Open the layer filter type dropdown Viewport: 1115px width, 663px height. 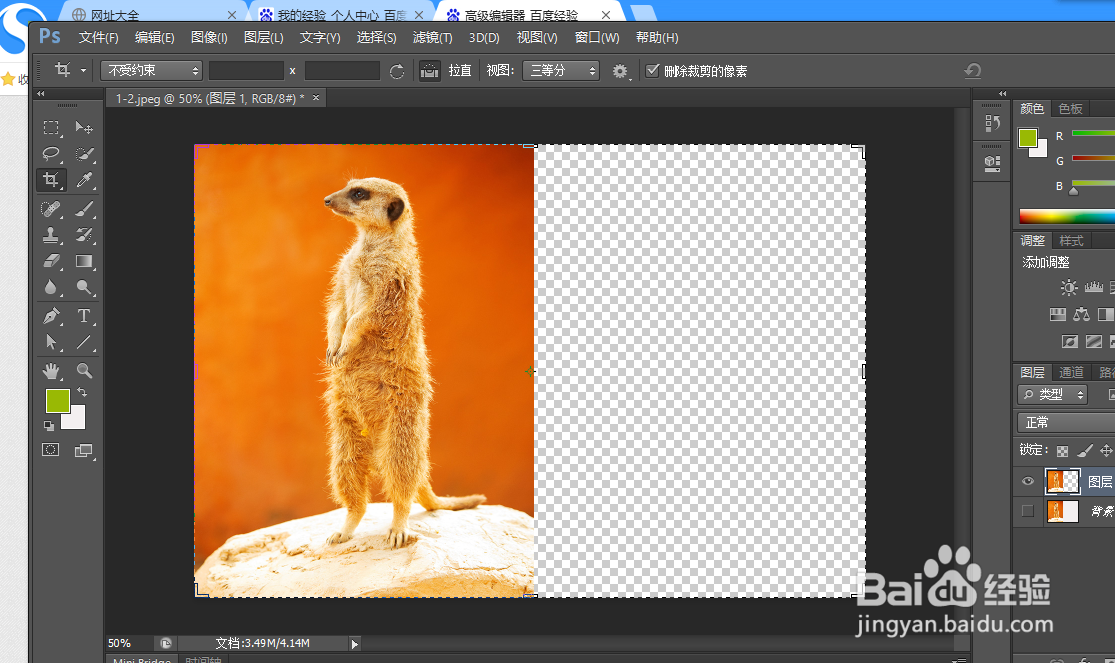click(1052, 394)
